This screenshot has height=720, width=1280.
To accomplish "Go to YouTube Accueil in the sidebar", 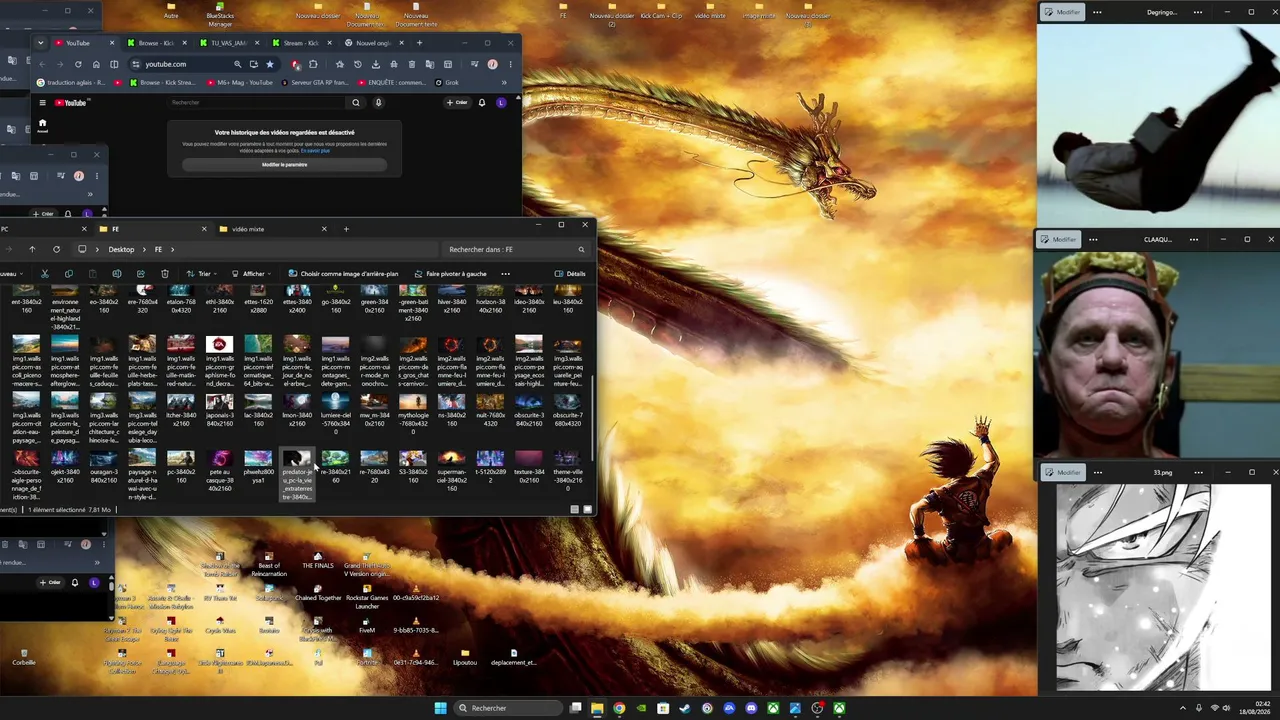I will coord(42,123).
